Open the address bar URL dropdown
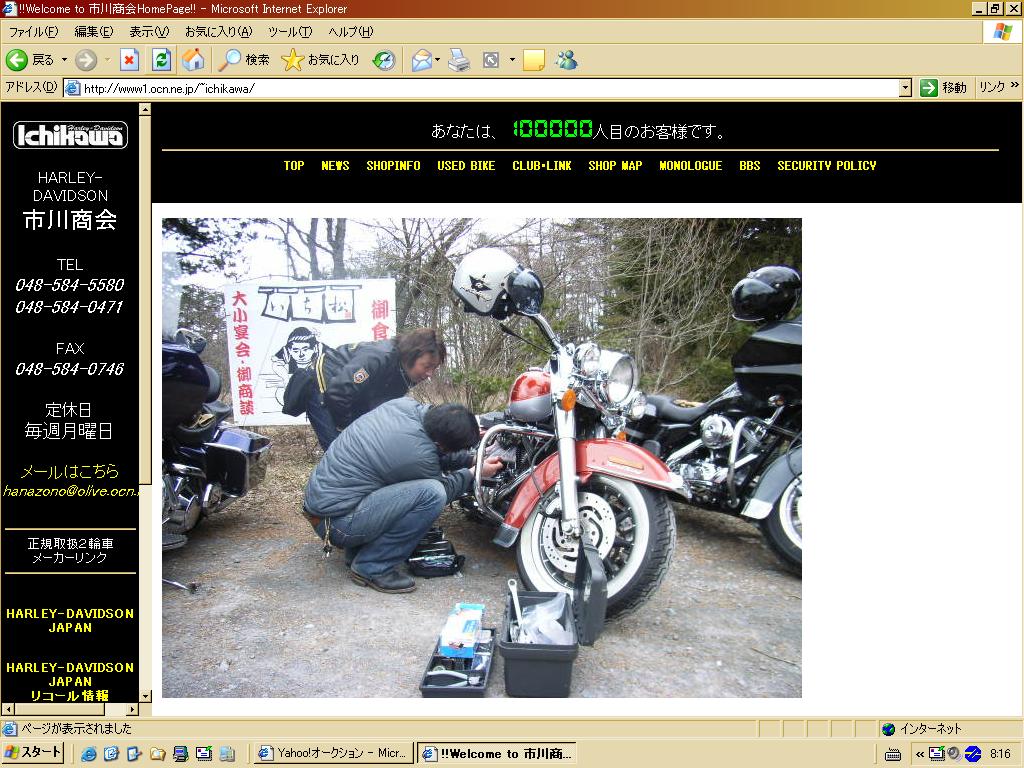The height and width of the screenshot is (768, 1024). coord(905,88)
